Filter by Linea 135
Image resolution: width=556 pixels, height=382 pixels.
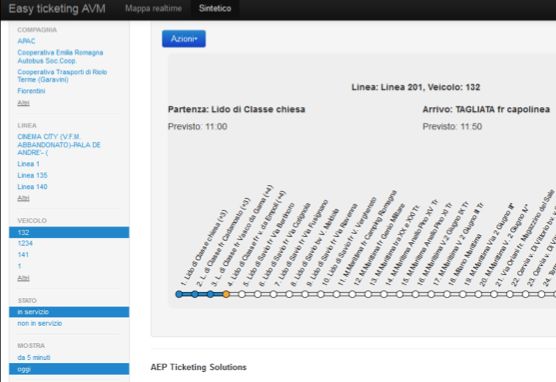pos(32,175)
